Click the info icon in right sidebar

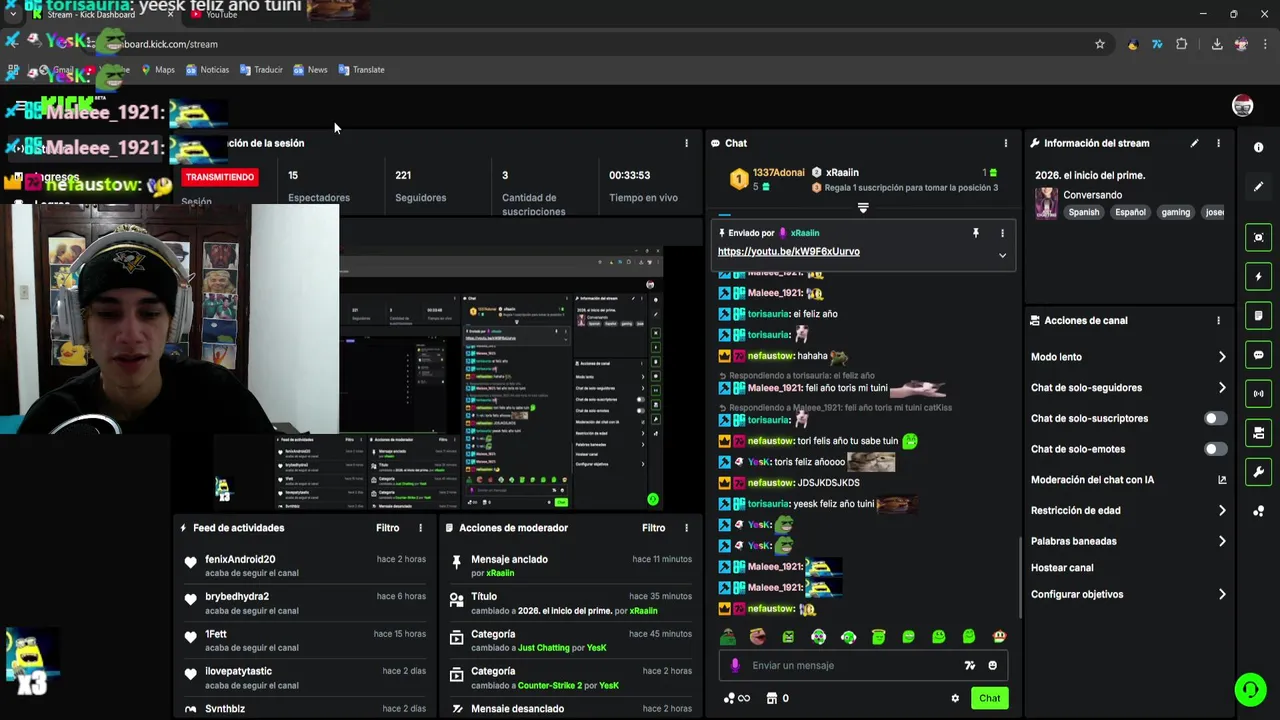point(1258,147)
